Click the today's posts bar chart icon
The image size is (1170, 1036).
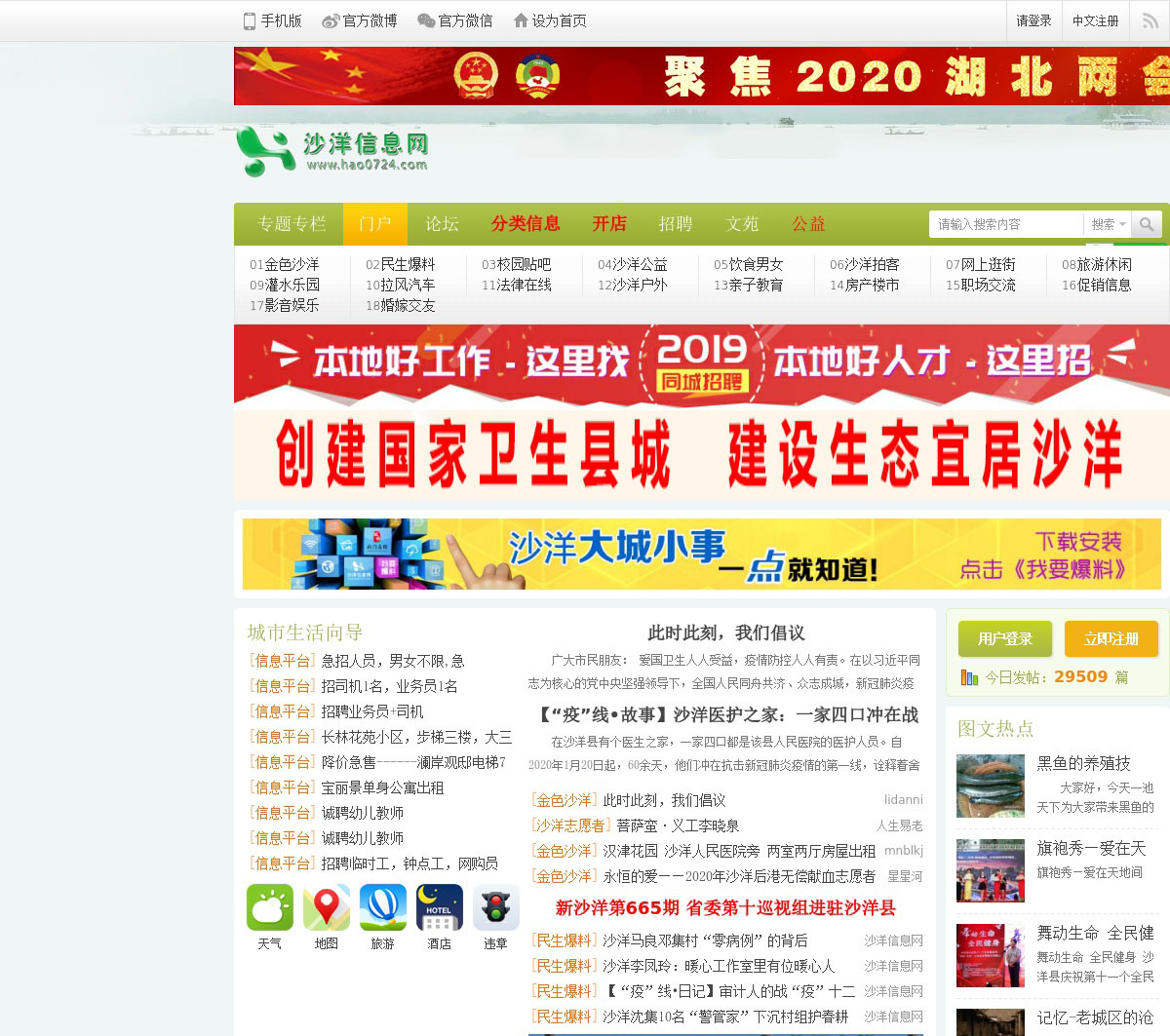pos(969,677)
